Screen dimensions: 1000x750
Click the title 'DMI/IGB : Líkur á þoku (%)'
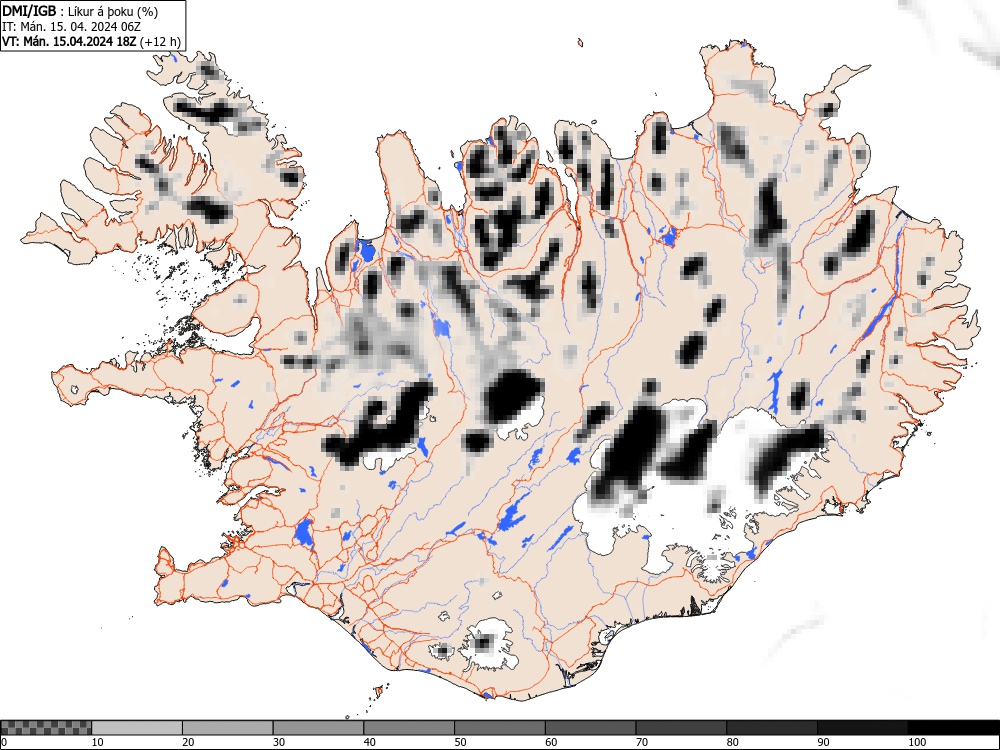tap(80, 11)
